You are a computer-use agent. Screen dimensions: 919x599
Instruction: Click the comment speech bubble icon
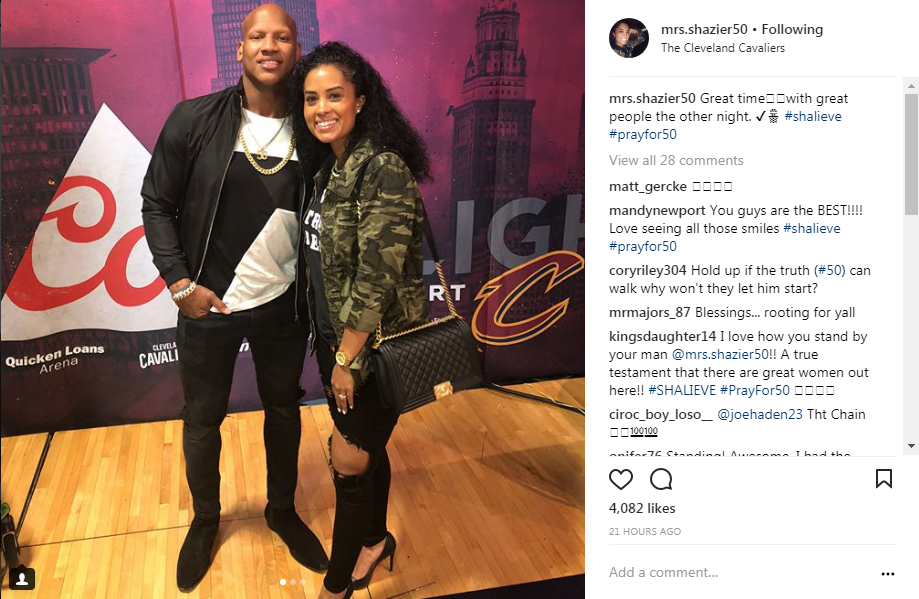point(661,479)
